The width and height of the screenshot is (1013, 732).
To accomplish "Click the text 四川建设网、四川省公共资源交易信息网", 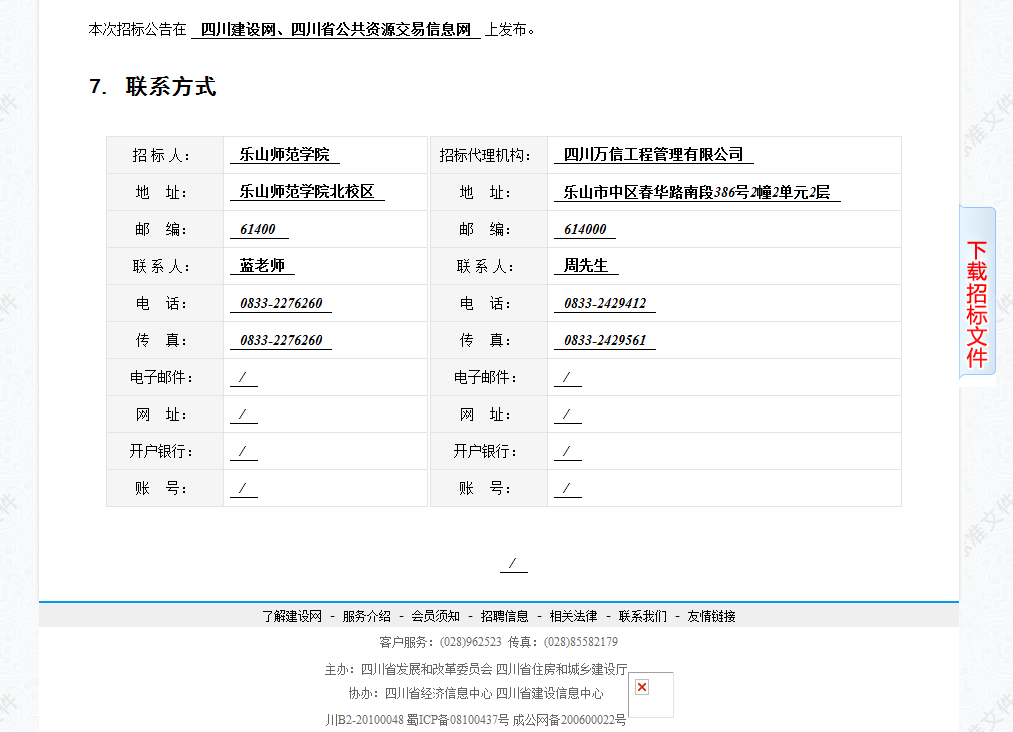I will click(x=335, y=30).
